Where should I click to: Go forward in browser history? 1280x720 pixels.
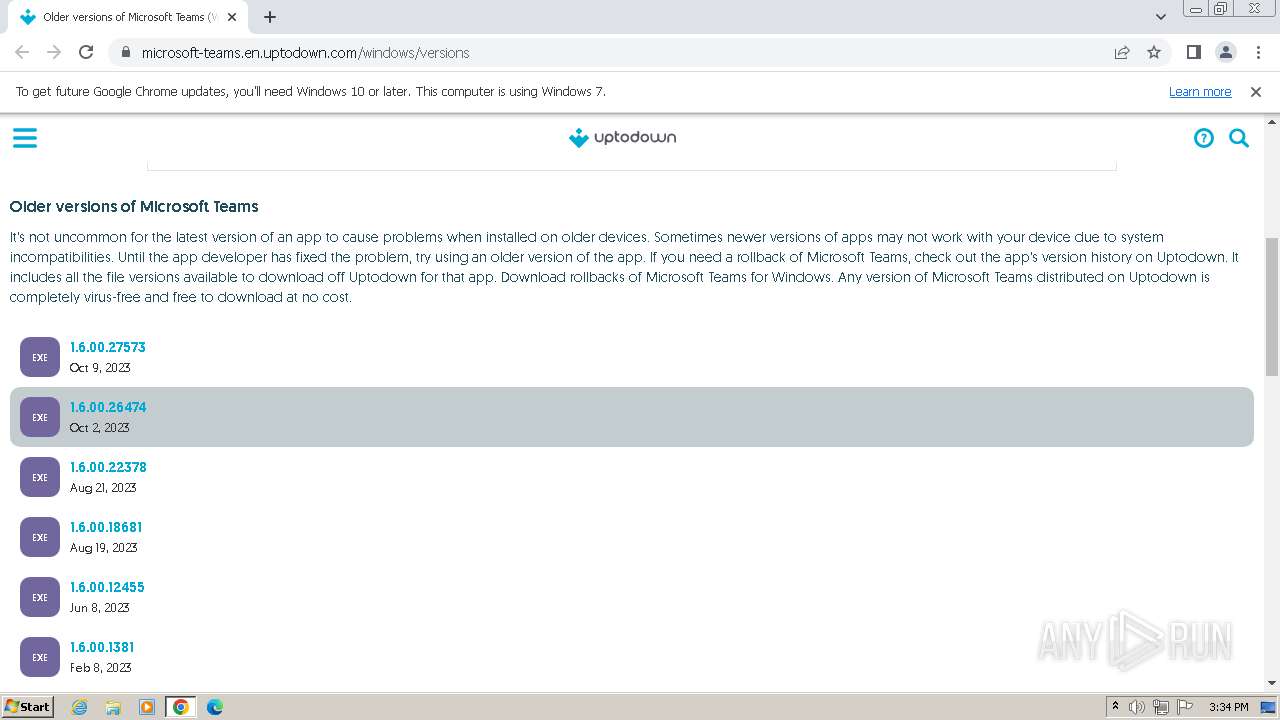[x=54, y=52]
